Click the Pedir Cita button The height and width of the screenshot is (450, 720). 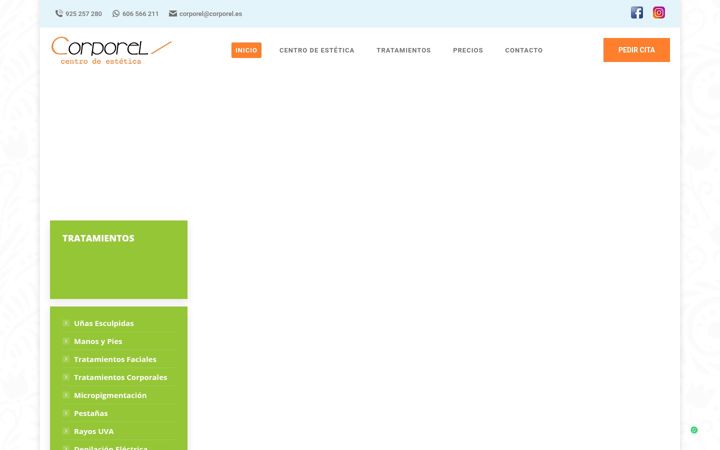click(636, 50)
